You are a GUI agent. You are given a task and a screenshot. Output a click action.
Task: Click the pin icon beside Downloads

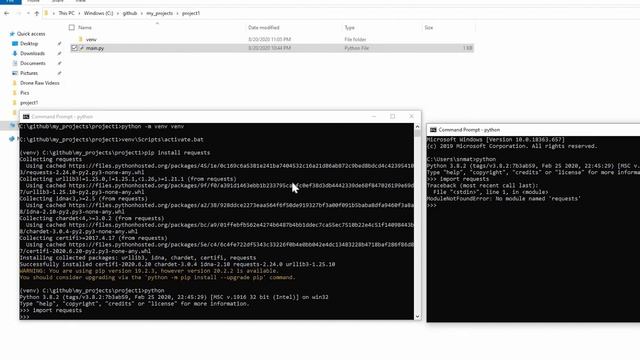[x=59, y=53]
